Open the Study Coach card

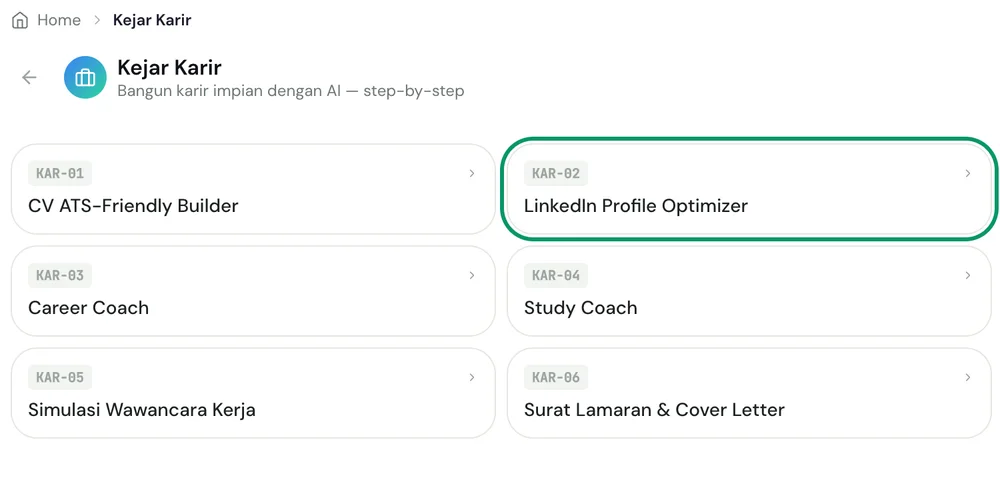click(749, 291)
